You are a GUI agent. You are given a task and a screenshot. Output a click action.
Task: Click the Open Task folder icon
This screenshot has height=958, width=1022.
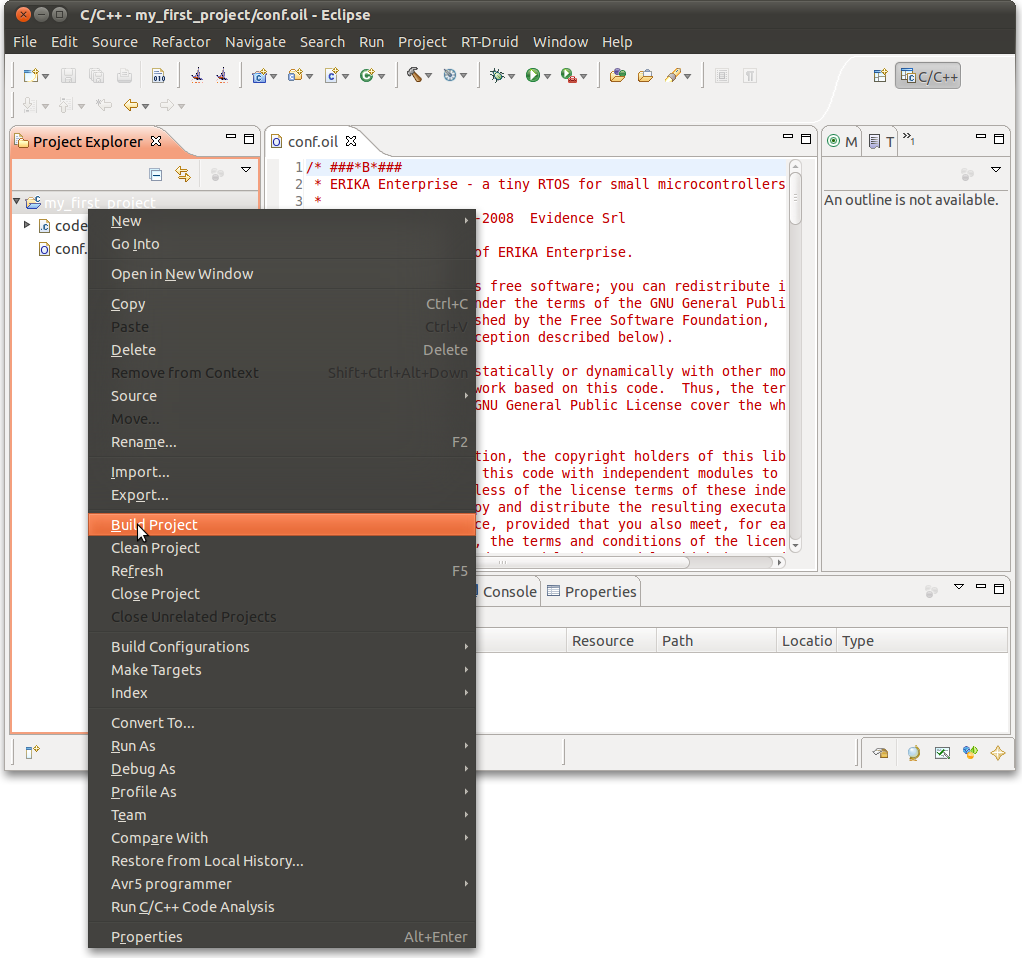(x=645, y=76)
